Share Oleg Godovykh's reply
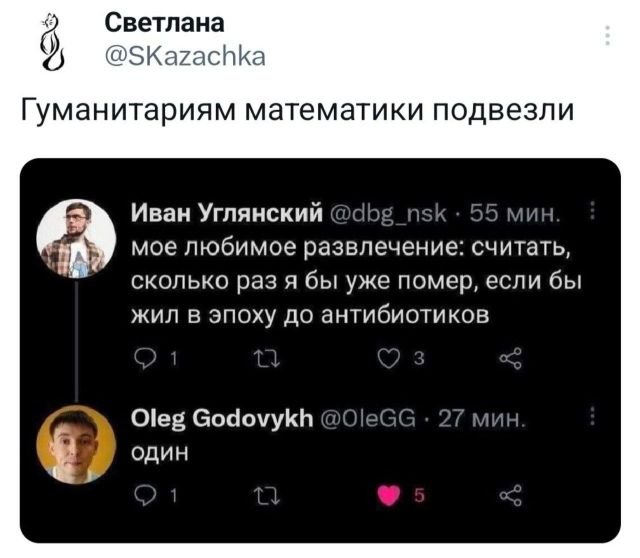Viewport: 640px width, 558px height. tap(514, 495)
